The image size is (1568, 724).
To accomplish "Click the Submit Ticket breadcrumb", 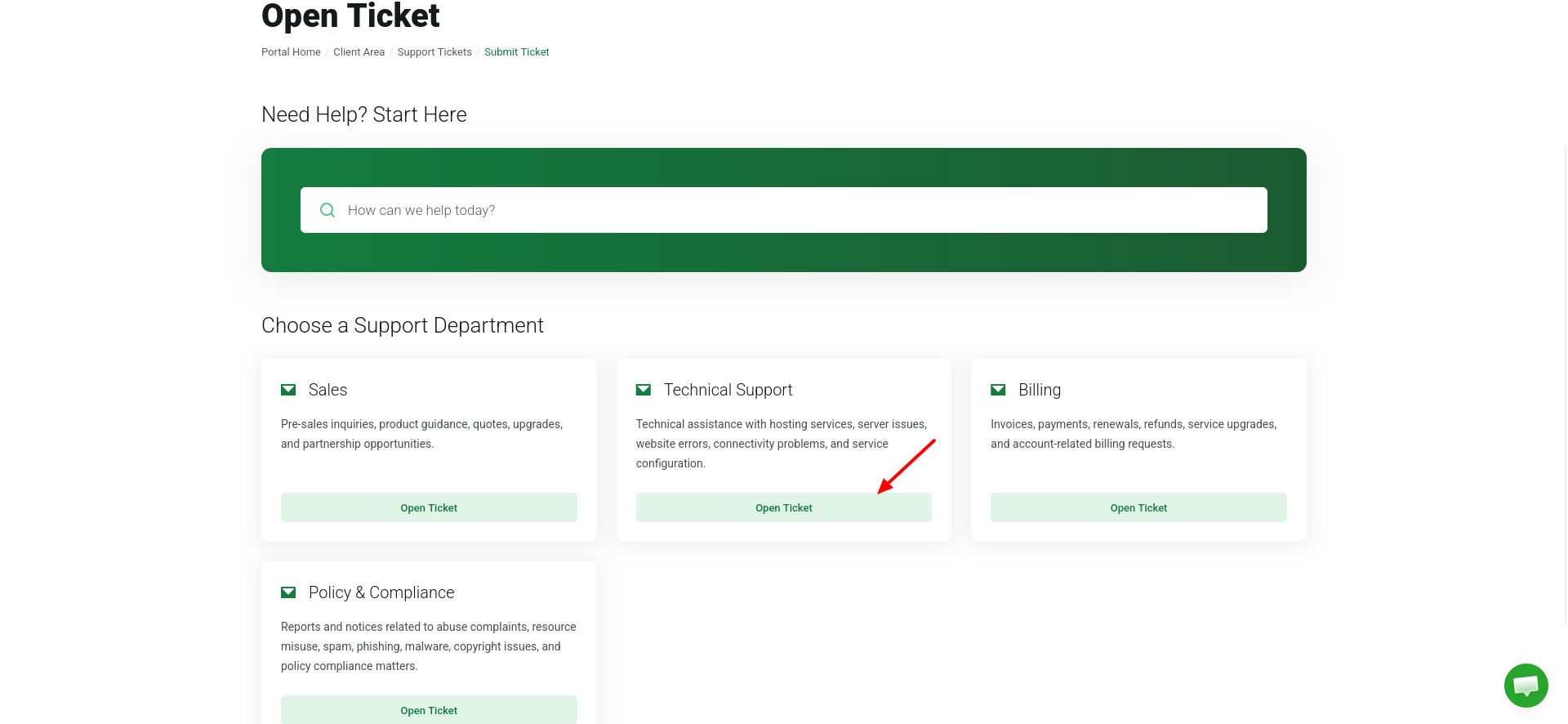I will pos(517,52).
